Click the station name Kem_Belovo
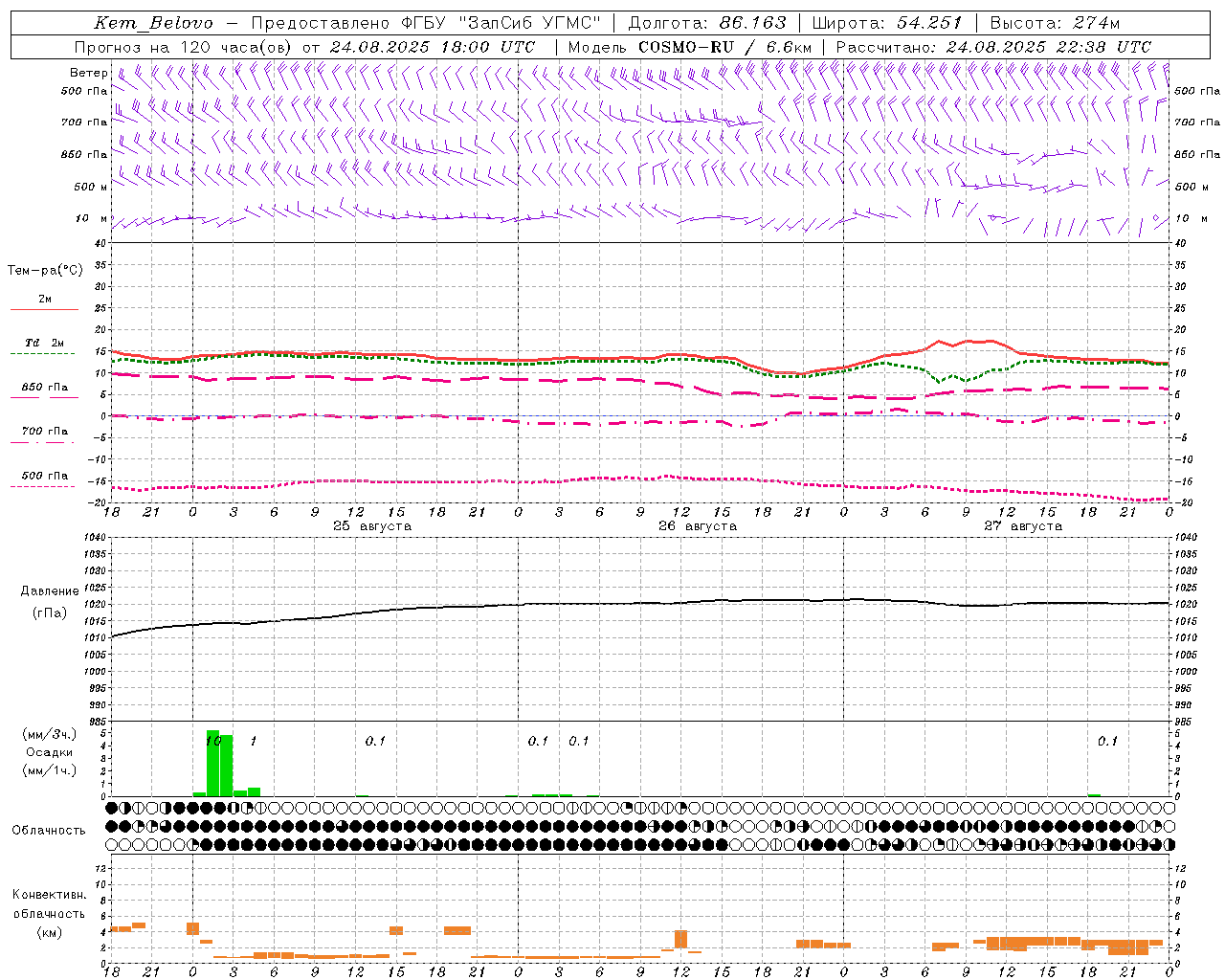This screenshot has width=1225, height=980. click(x=154, y=23)
